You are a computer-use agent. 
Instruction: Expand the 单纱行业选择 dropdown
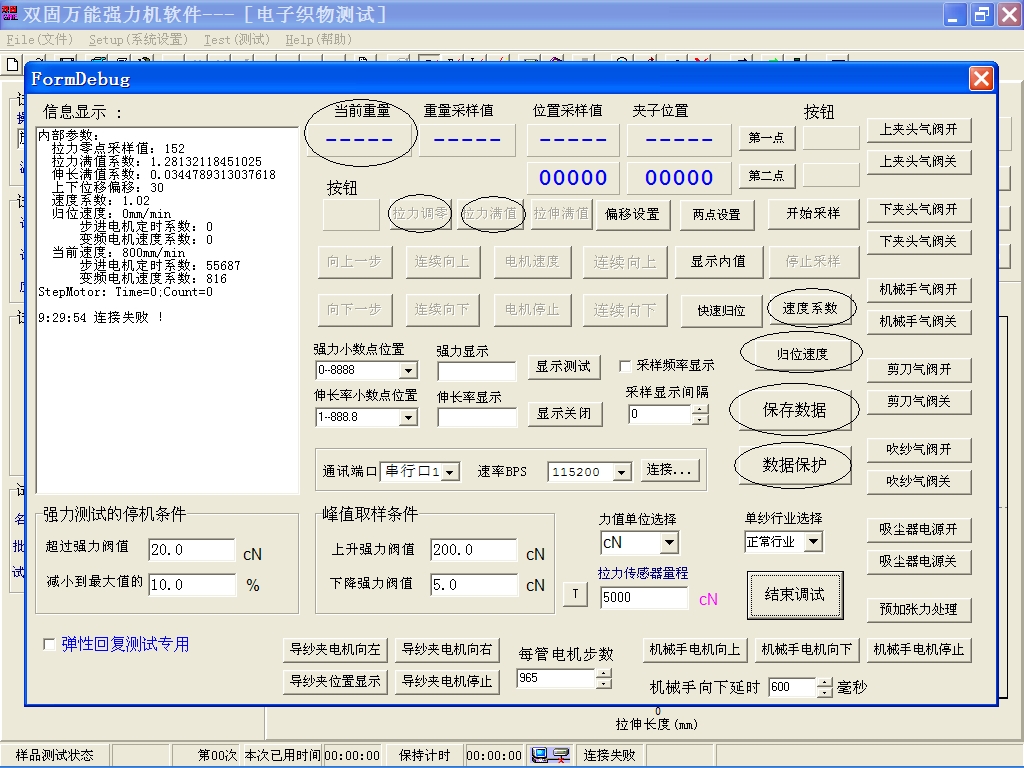pyautogui.click(x=813, y=542)
